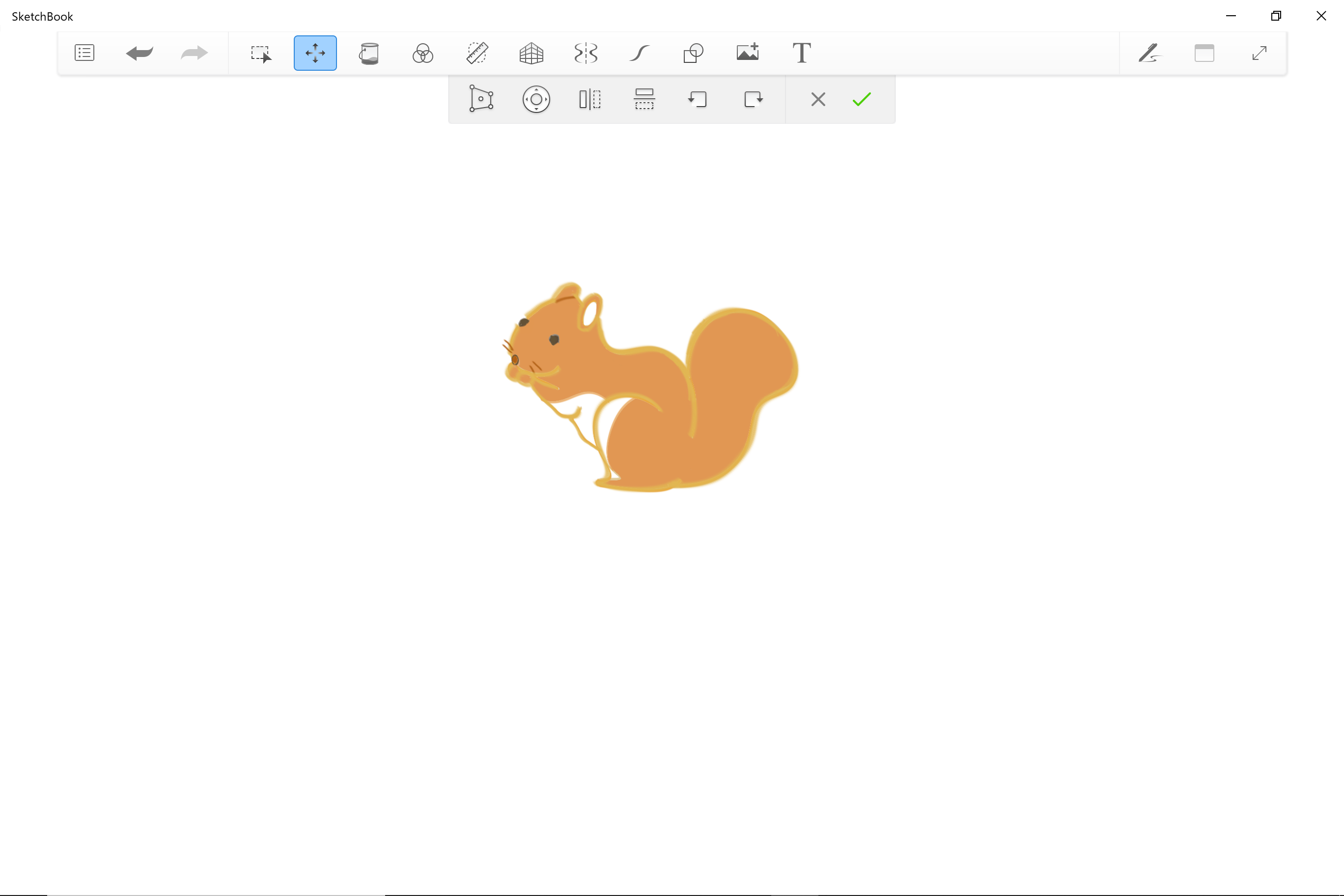Open the main menu list icon
Screen dimensions: 1344x896
[x=84, y=53]
